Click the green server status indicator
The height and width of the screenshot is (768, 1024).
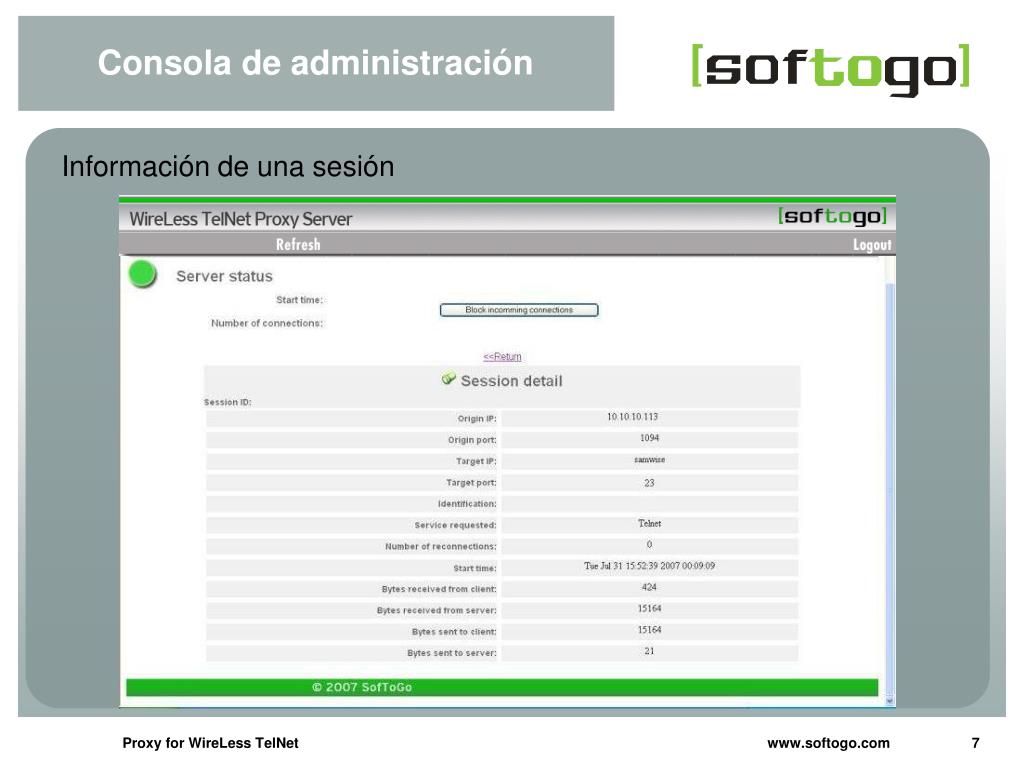[142, 274]
